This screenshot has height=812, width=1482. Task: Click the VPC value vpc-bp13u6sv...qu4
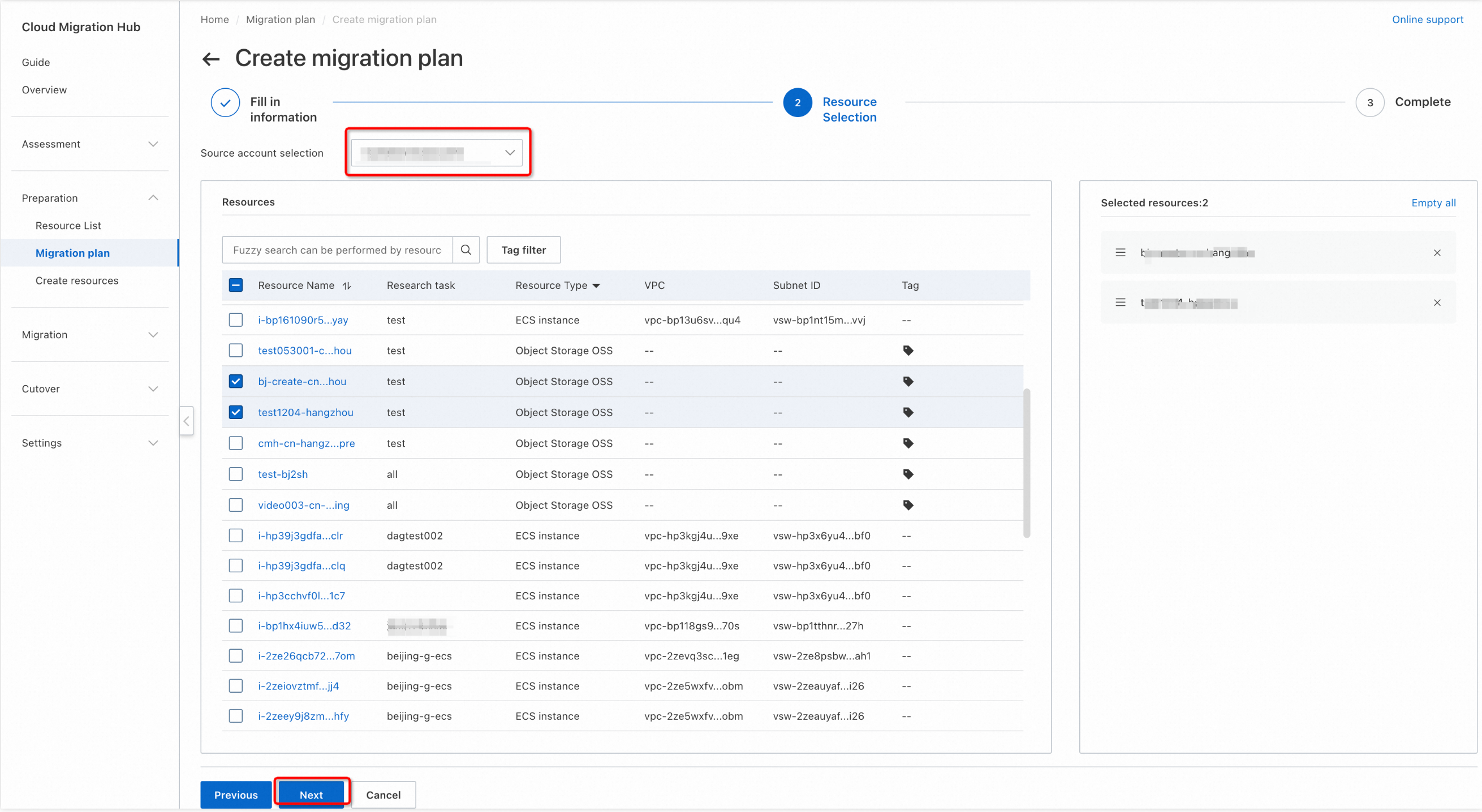(x=692, y=319)
